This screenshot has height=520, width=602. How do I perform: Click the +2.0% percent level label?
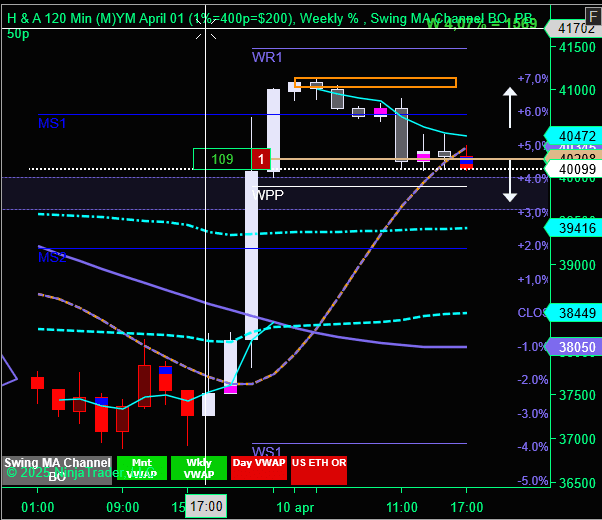[533, 245]
